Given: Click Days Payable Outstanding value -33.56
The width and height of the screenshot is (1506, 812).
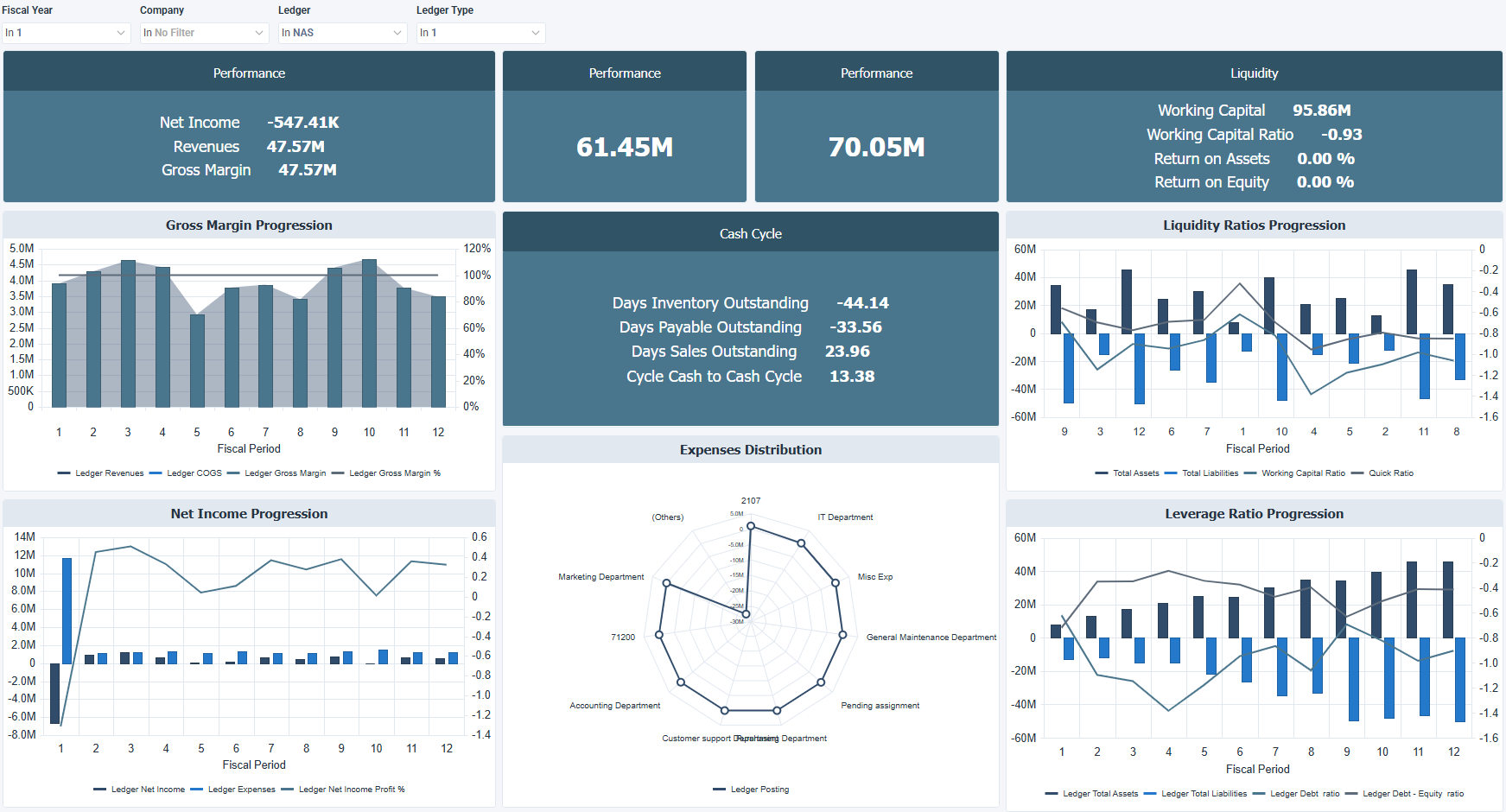Looking at the screenshot, I should click(x=856, y=327).
